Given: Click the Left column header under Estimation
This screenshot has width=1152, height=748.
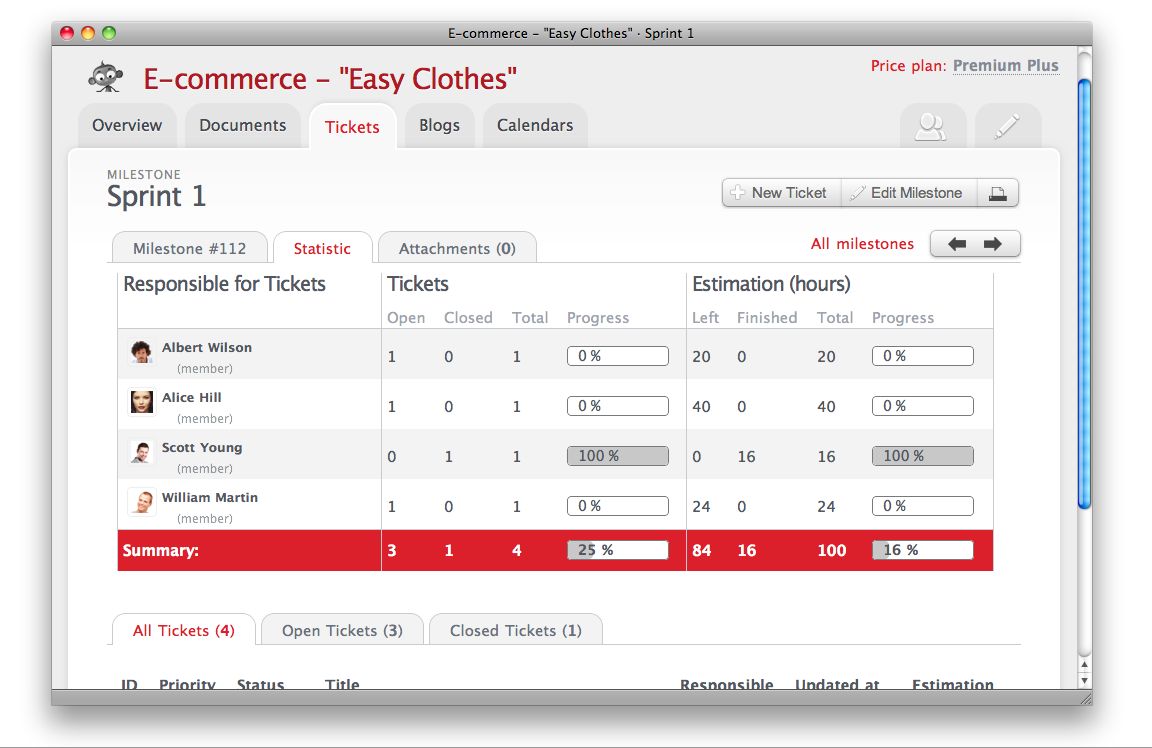Looking at the screenshot, I should pyautogui.click(x=705, y=317).
